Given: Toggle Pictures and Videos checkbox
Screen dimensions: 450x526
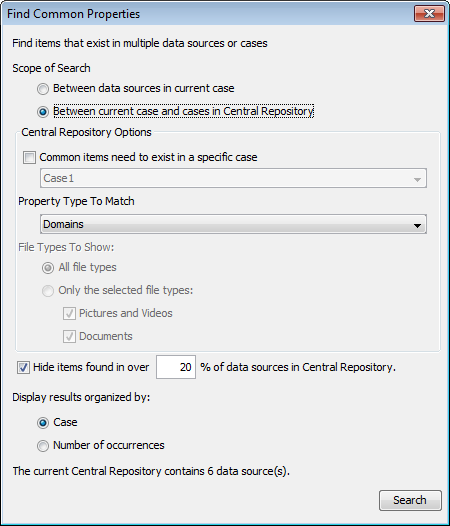Looking at the screenshot, I should 69,314.
